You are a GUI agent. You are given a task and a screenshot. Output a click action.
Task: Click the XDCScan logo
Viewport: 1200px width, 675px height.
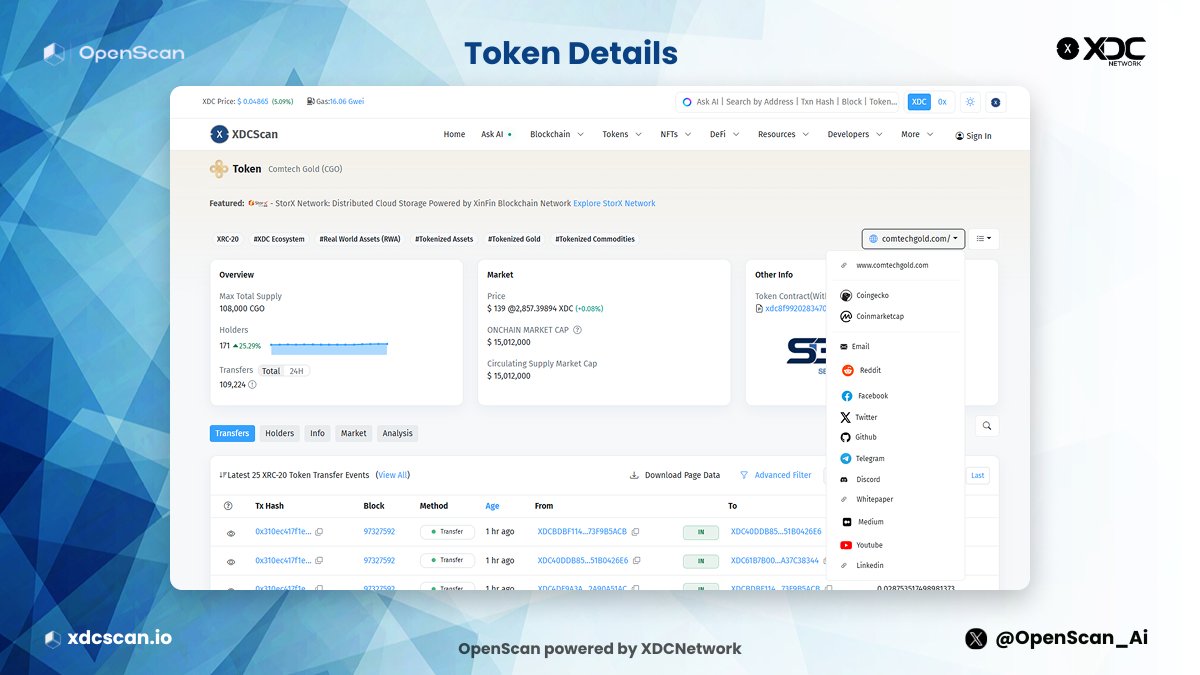click(244, 134)
